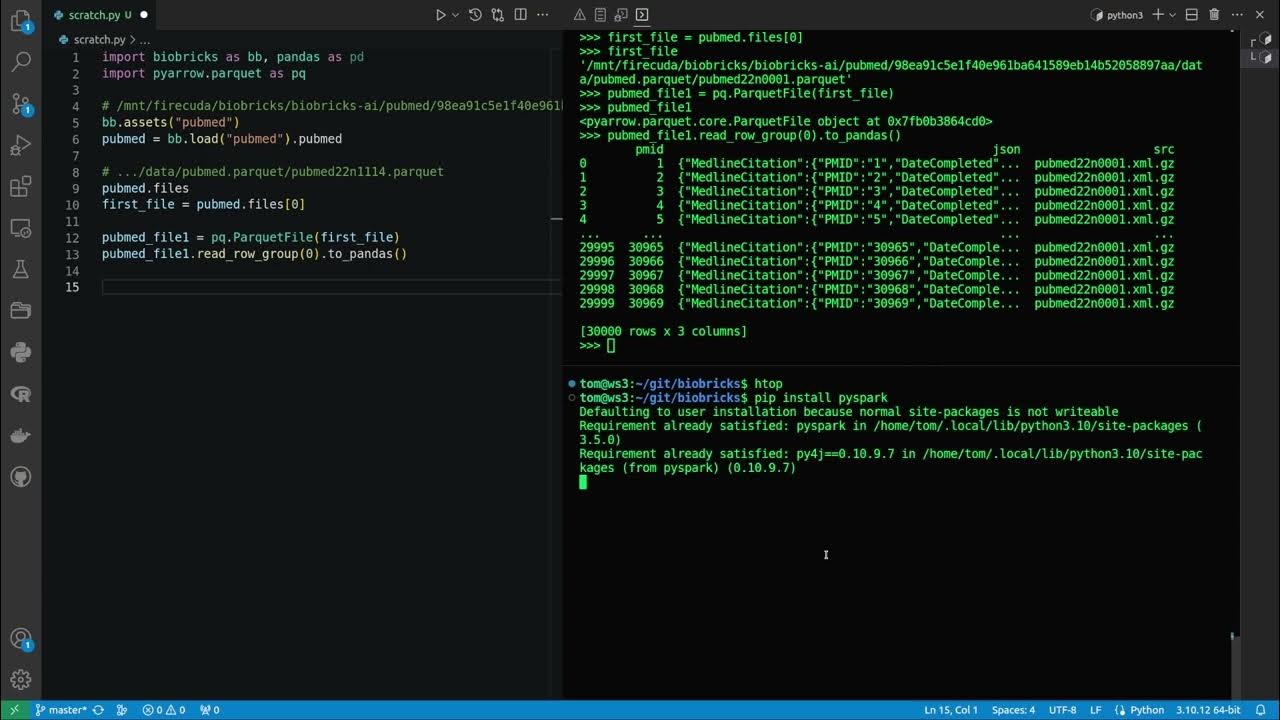This screenshot has height=720, width=1280.
Task: Click the graph icon beside sync in status bar
Action: [122, 710]
